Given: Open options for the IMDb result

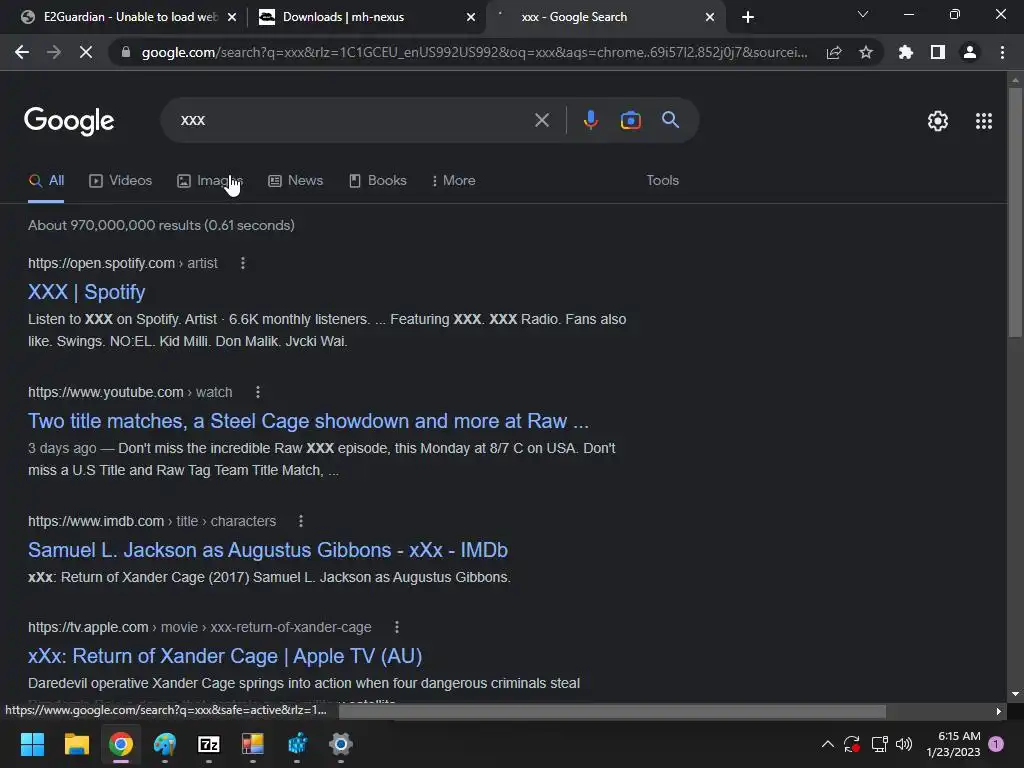Looking at the screenshot, I should [301, 521].
